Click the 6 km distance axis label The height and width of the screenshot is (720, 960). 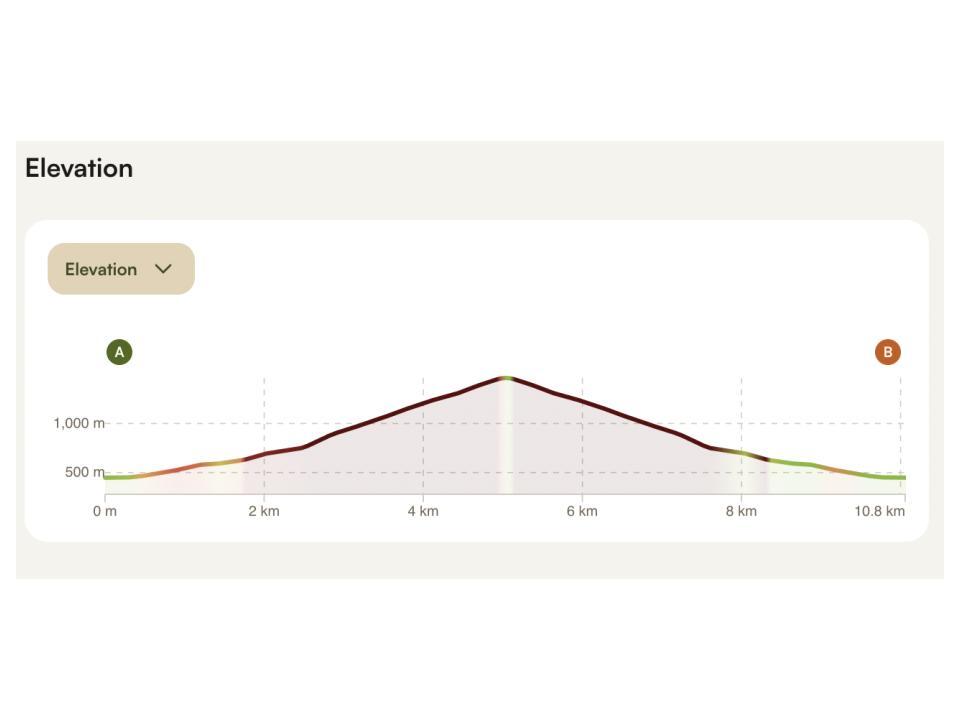click(582, 511)
